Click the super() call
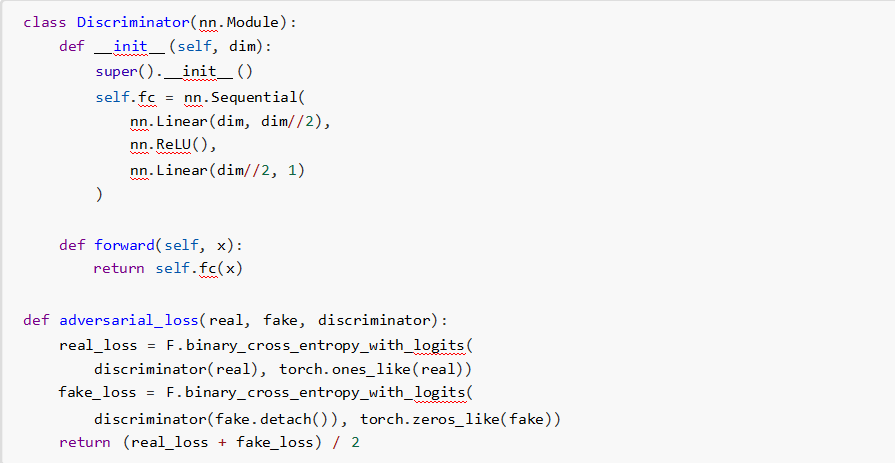Image resolution: width=895 pixels, height=463 pixels. (x=122, y=71)
